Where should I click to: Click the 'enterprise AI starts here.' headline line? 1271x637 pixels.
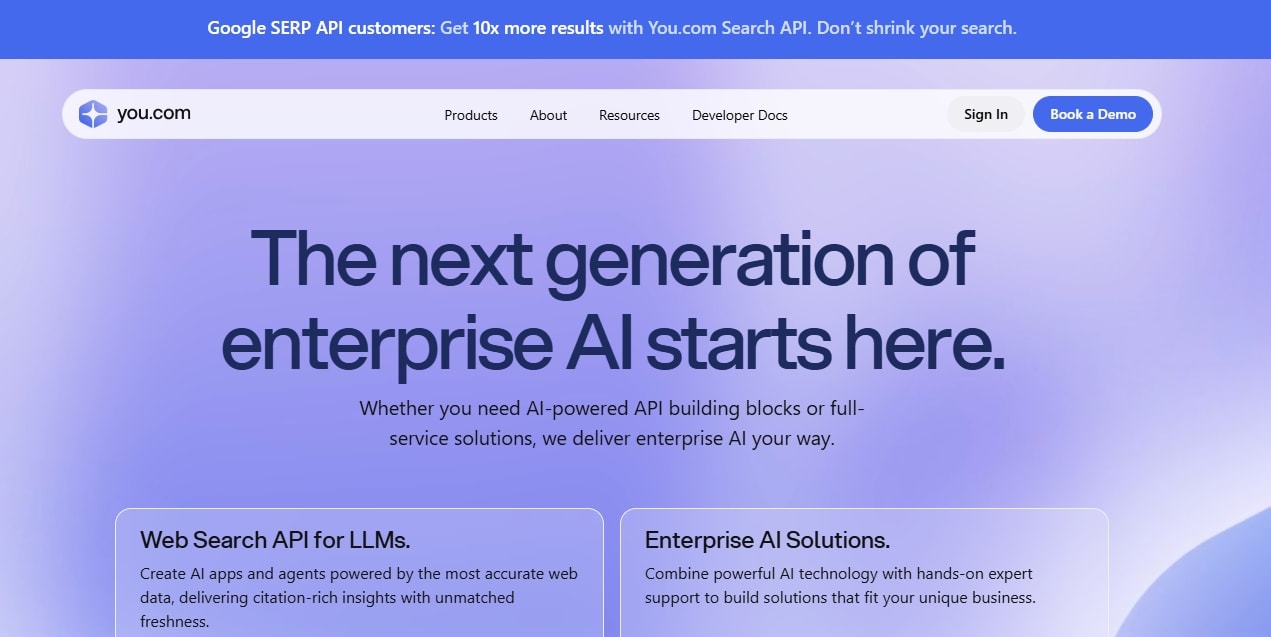click(x=612, y=344)
